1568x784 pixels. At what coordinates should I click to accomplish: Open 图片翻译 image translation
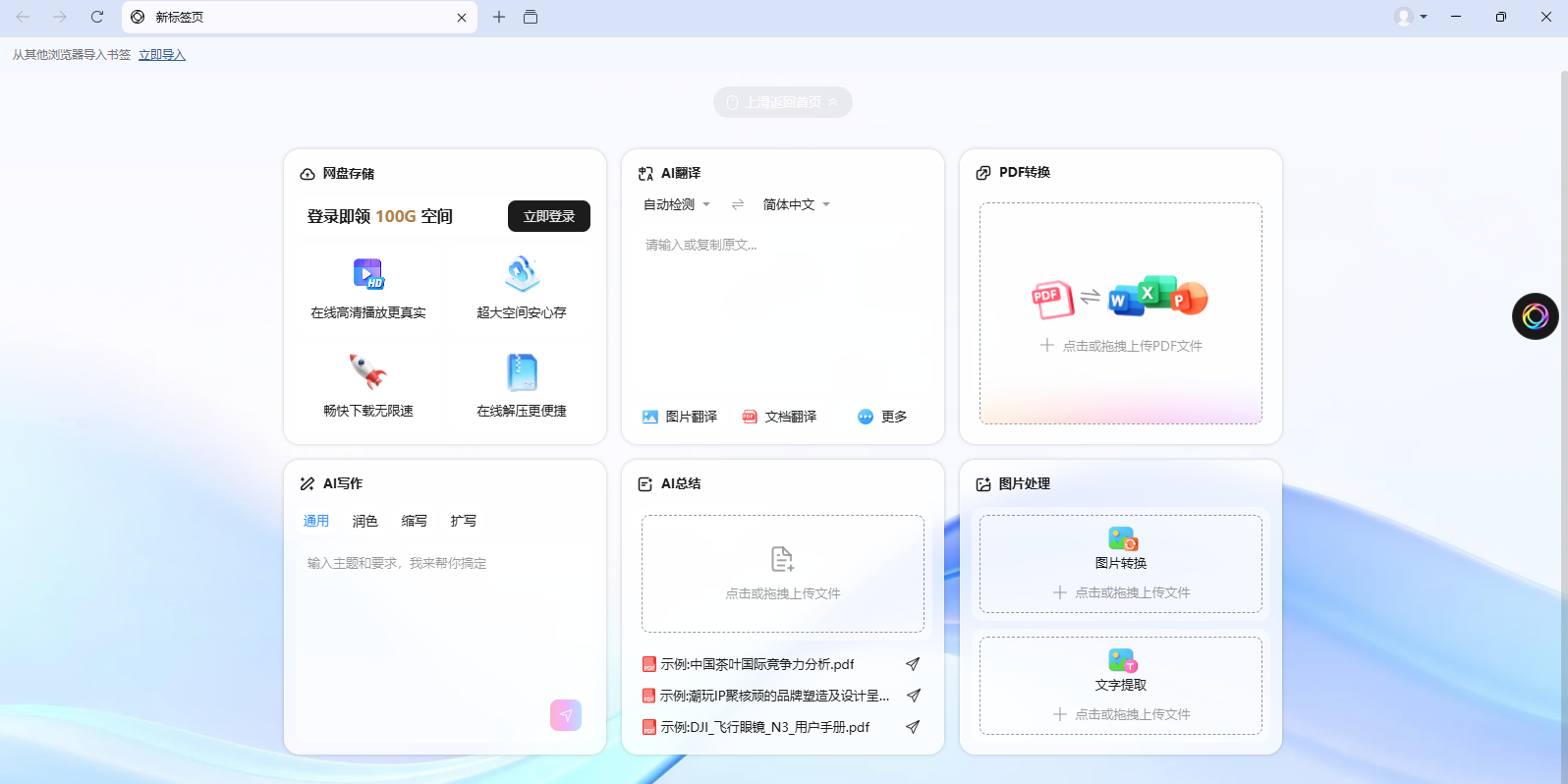click(x=679, y=417)
